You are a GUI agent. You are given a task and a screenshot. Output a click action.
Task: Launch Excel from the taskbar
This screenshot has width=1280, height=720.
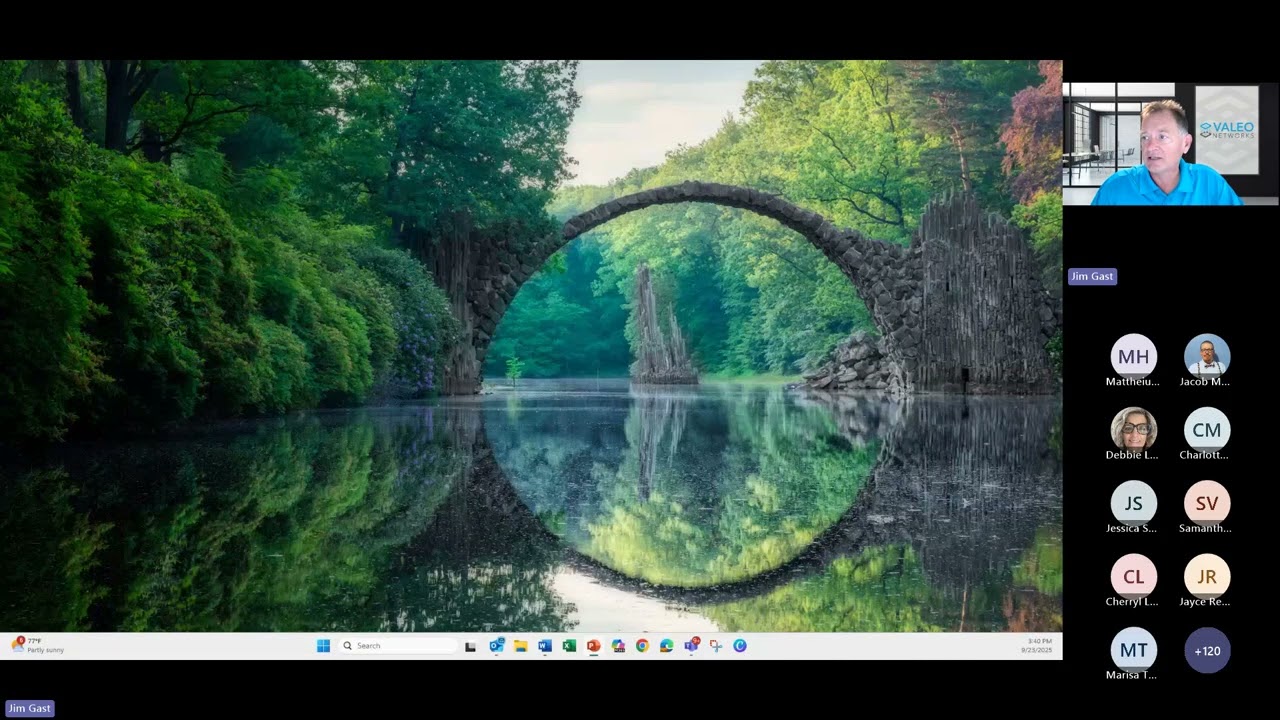[x=569, y=646]
